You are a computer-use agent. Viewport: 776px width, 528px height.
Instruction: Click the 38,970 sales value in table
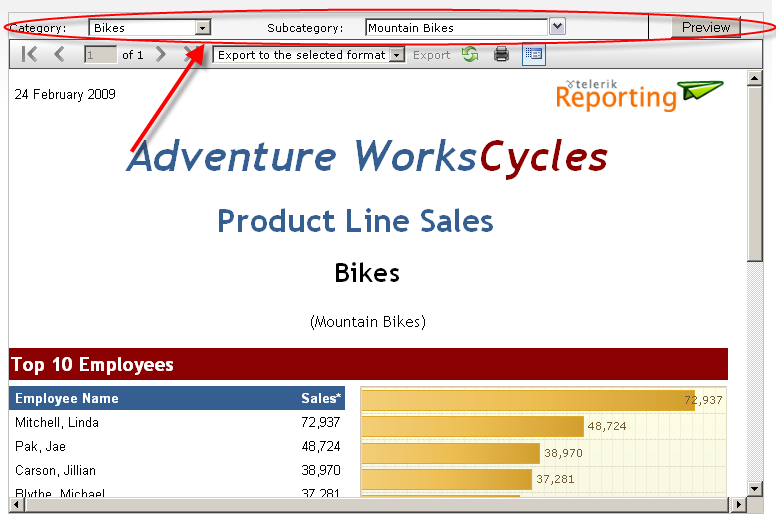[321, 470]
